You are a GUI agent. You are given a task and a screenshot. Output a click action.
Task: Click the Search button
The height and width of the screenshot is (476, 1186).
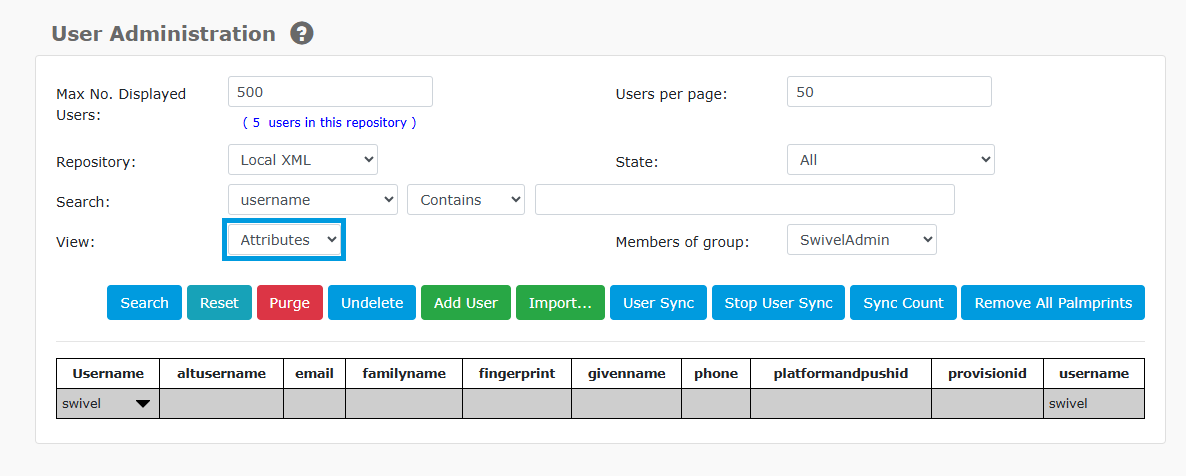[x=144, y=303]
